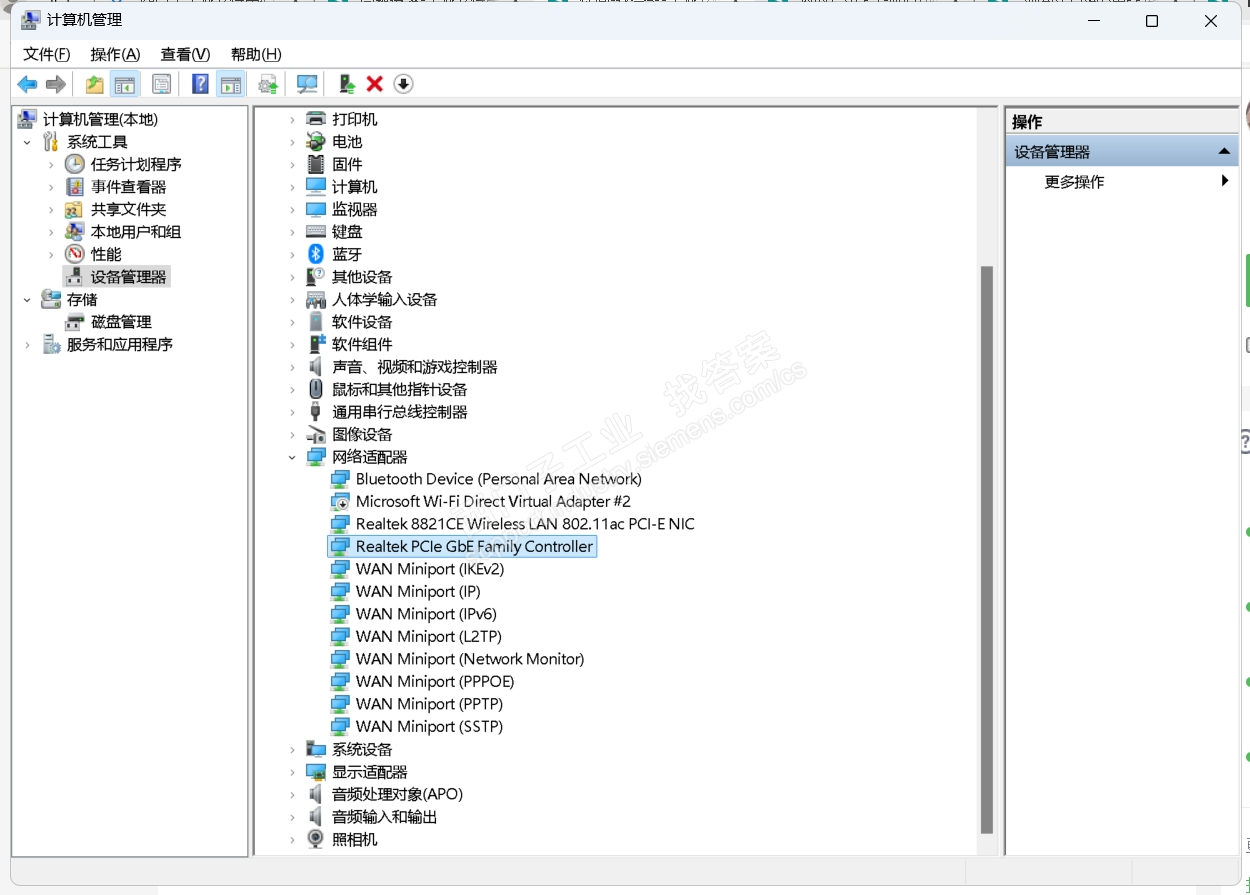1250x895 pixels.
Task: Select 磁盘管理 in the left tree
Action: pyautogui.click(x=121, y=322)
